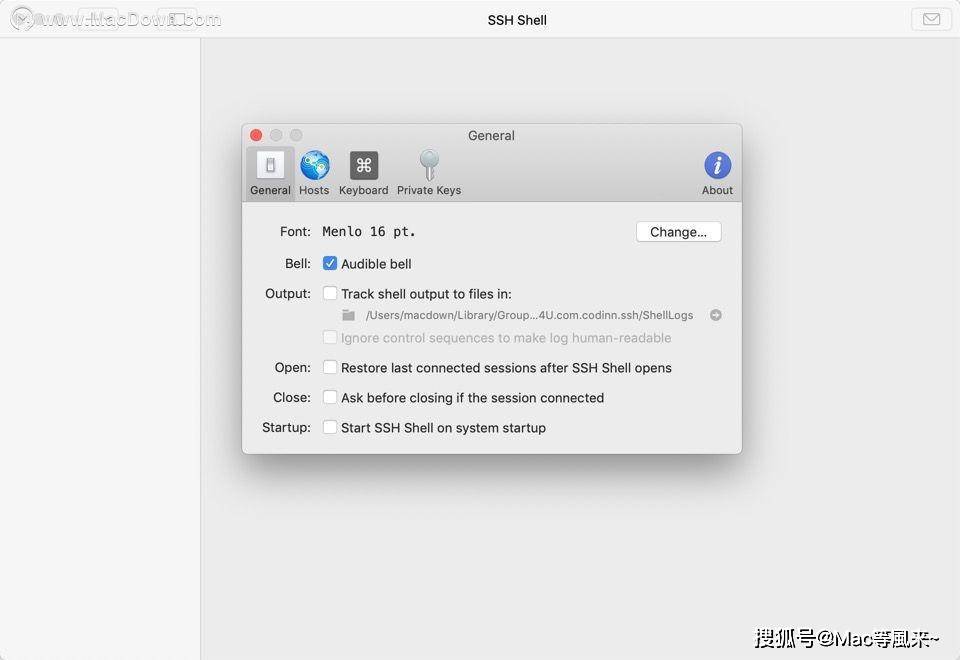
Task: Click the Change... font button
Action: (x=678, y=232)
